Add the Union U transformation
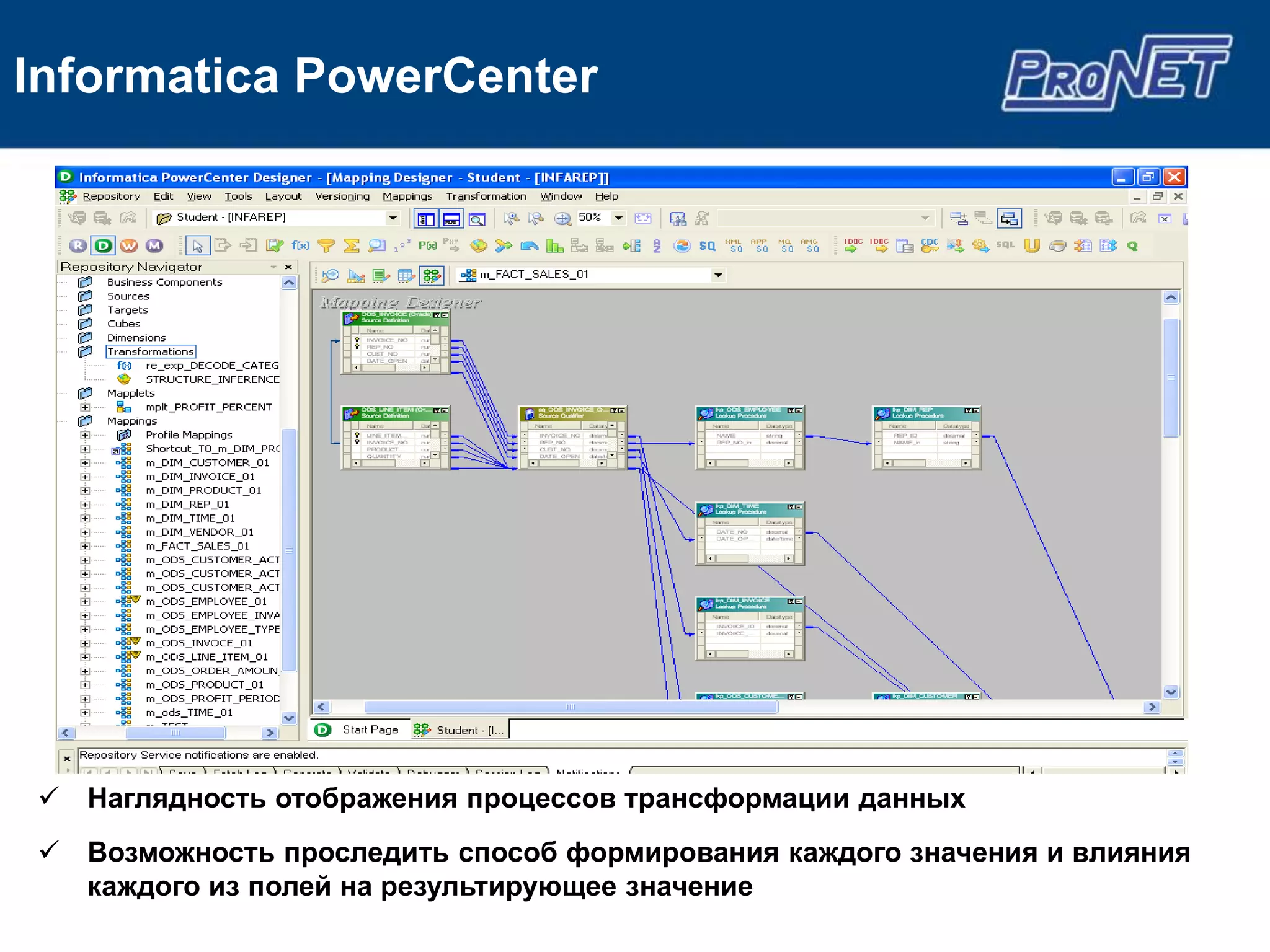The height and width of the screenshot is (952, 1270). (x=1032, y=246)
